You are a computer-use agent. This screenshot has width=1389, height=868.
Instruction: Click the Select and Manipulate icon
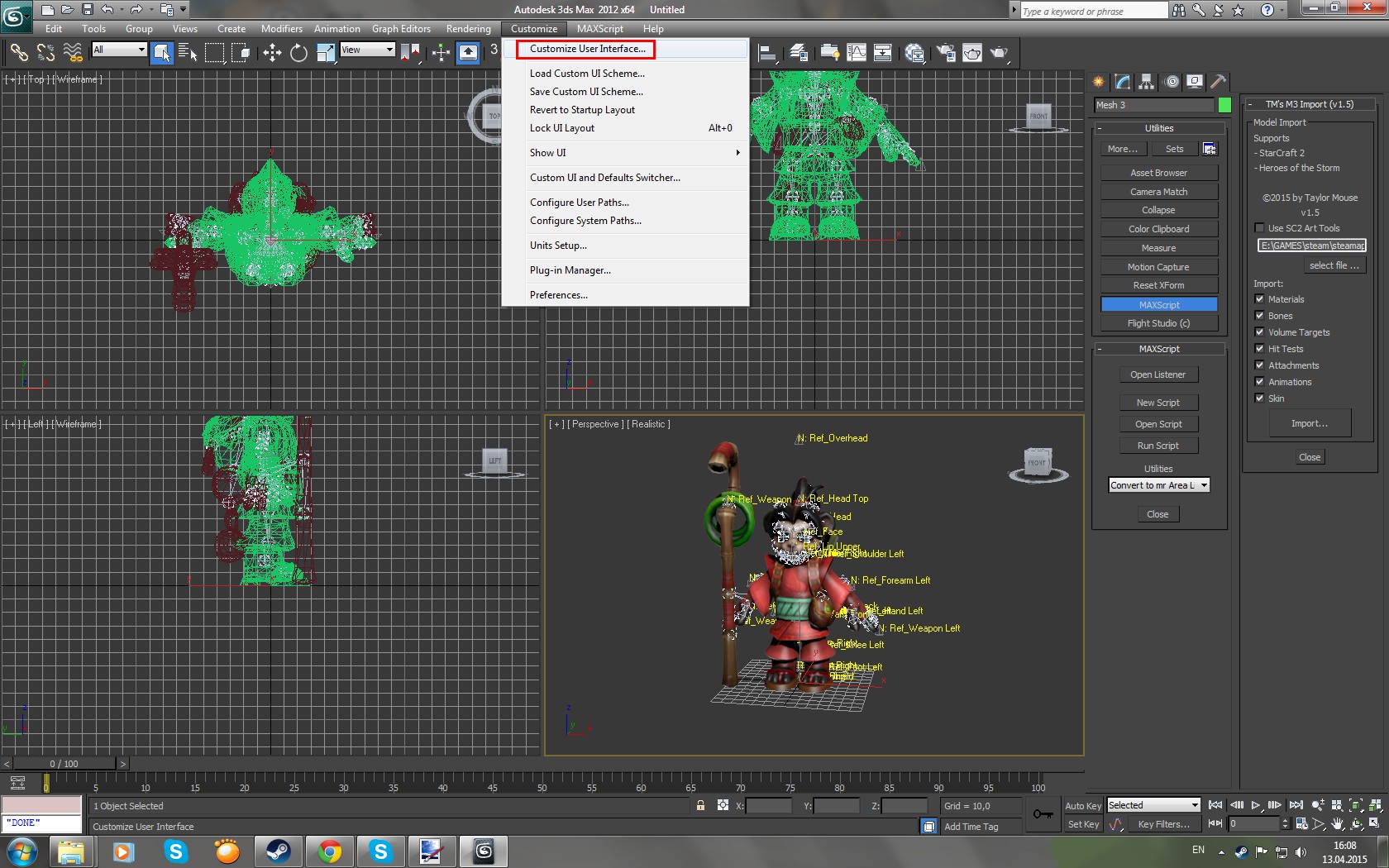[441, 53]
